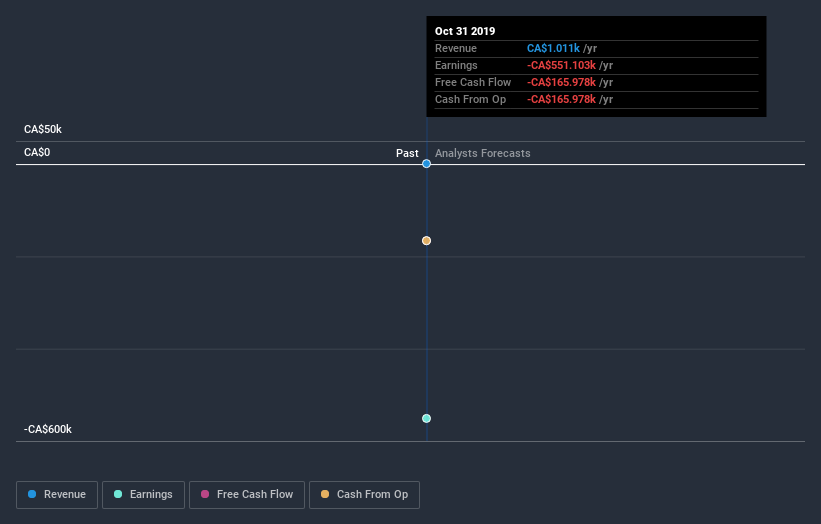Click the Oct 31 2019 tooltip date
Viewport: 821px width, 524px height.
pyautogui.click(x=465, y=31)
